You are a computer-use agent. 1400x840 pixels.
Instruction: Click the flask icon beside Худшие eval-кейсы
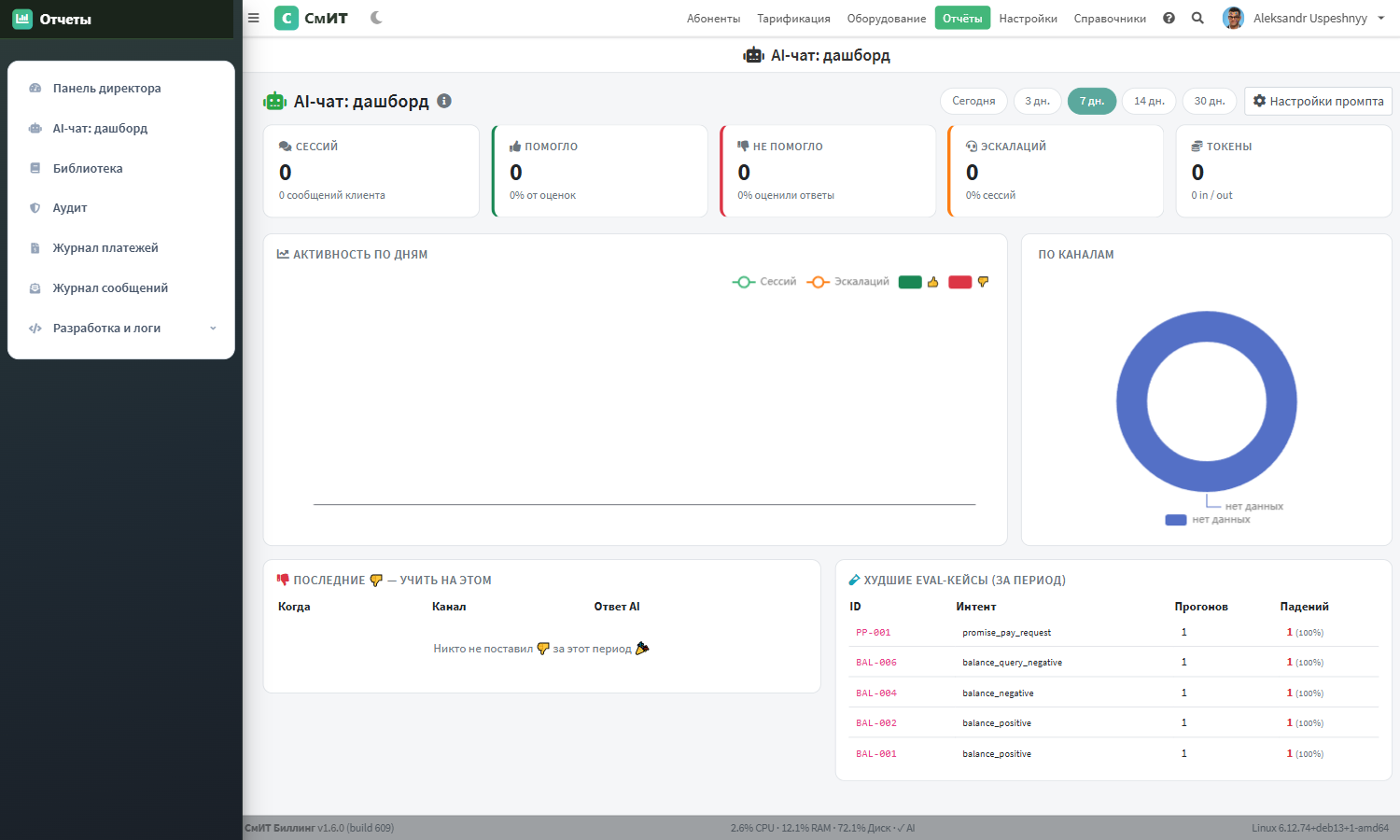coord(854,580)
